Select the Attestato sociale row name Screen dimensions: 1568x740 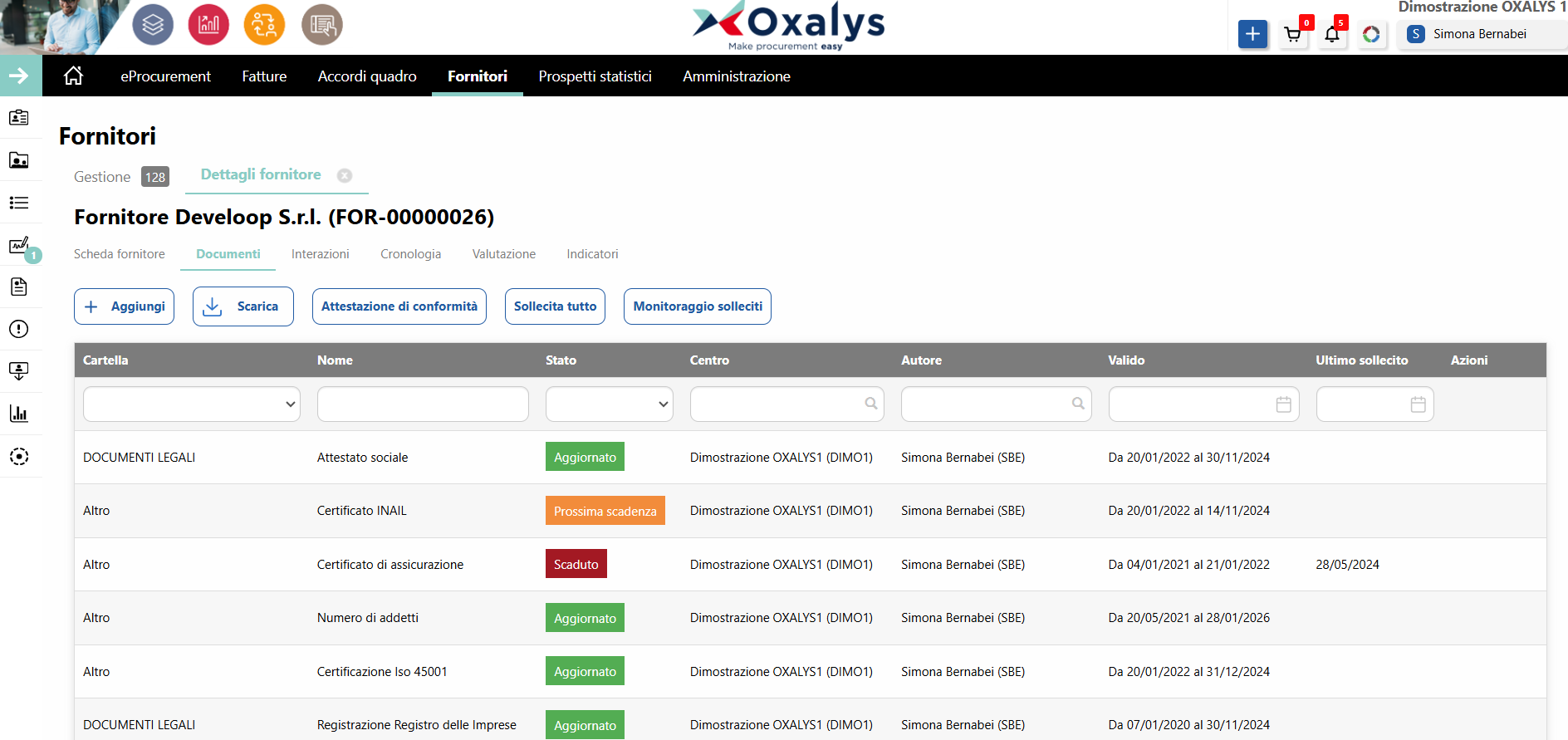[362, 458]
